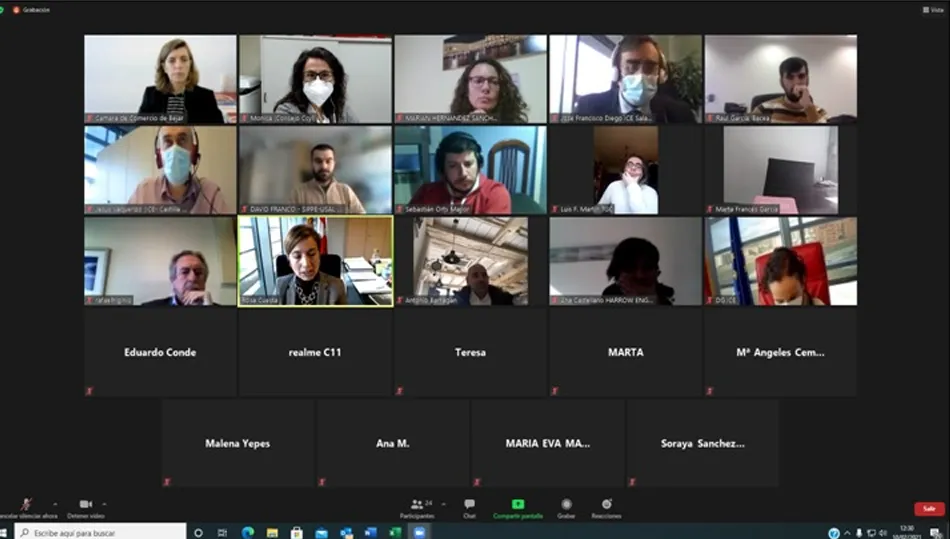Click the green Compartir pantalla icon
Viewport: 950px width, 539px height.
pyautogui.click(x=517, y=505)
